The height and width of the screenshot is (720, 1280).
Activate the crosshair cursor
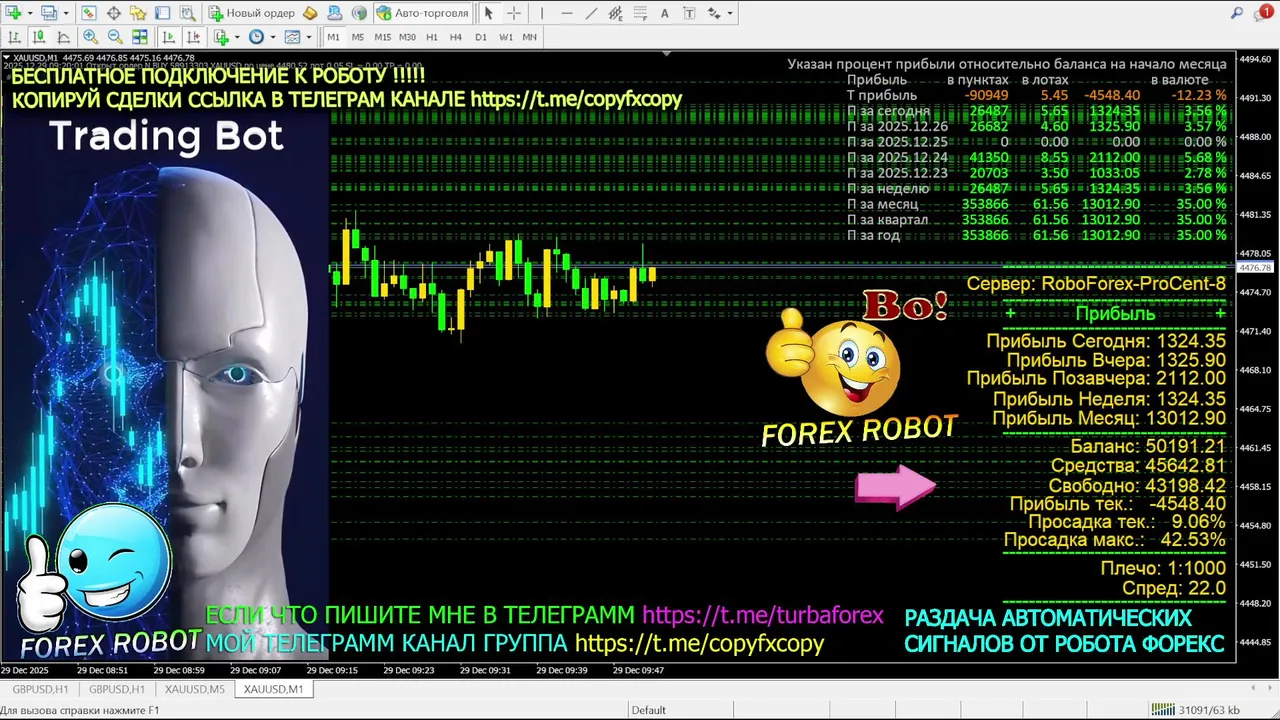coord(514,13)
